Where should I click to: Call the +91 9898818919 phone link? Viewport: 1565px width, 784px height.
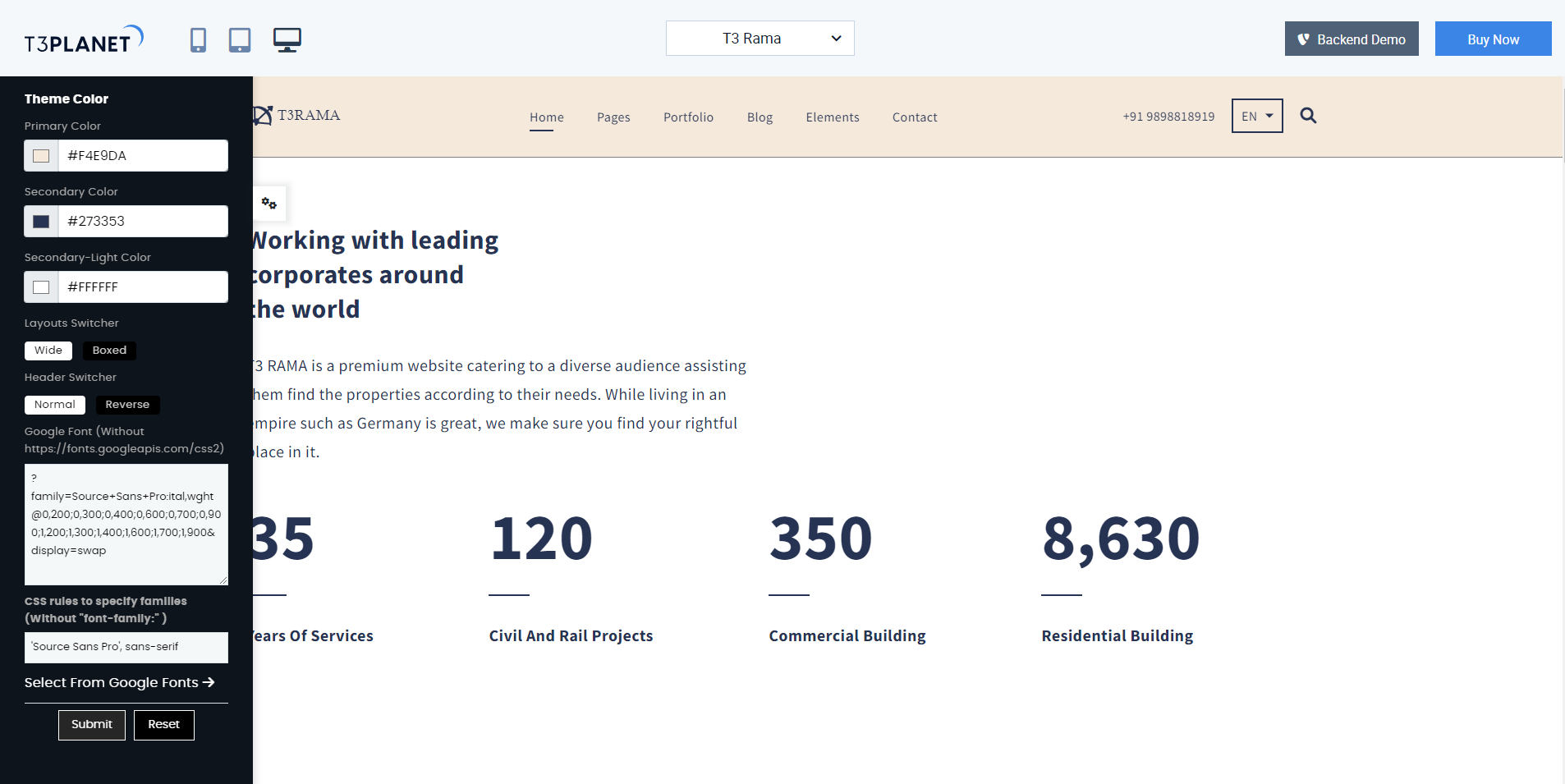point(1168,117)
